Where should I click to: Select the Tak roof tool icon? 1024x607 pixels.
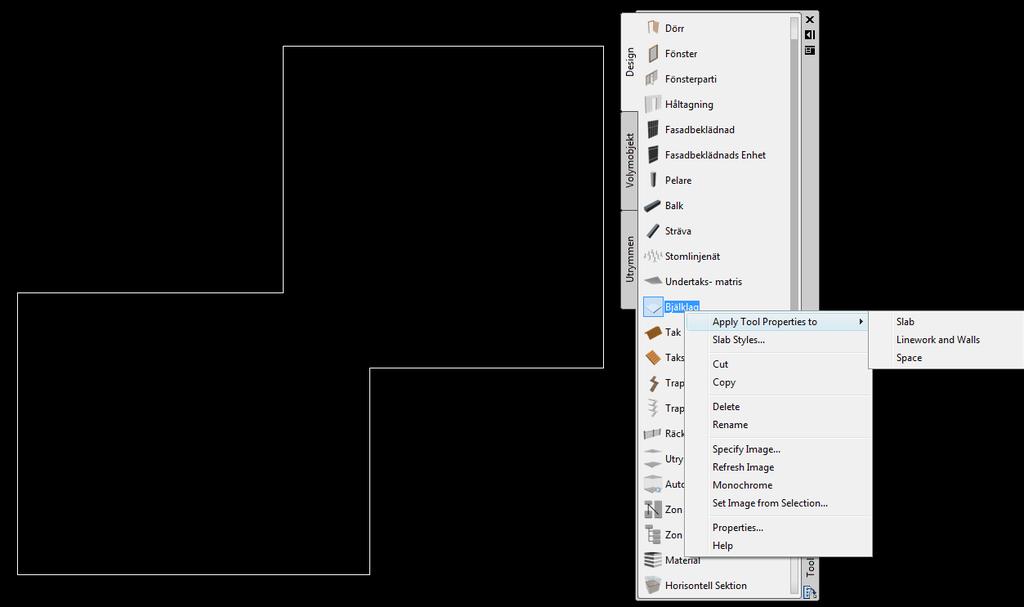point(652,333)
